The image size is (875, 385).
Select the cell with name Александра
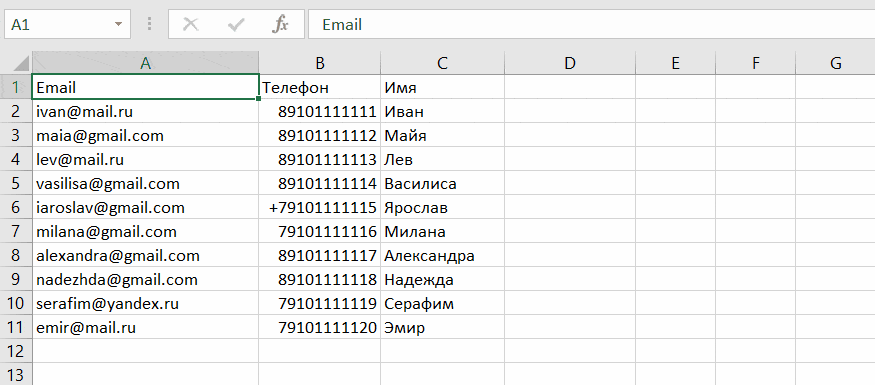[x=443, y=256]
